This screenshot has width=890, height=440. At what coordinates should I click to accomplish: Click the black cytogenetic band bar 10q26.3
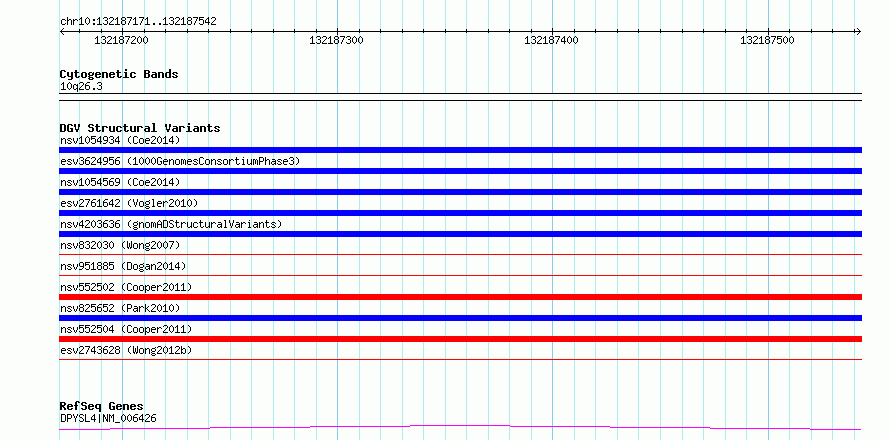point(460,97)
